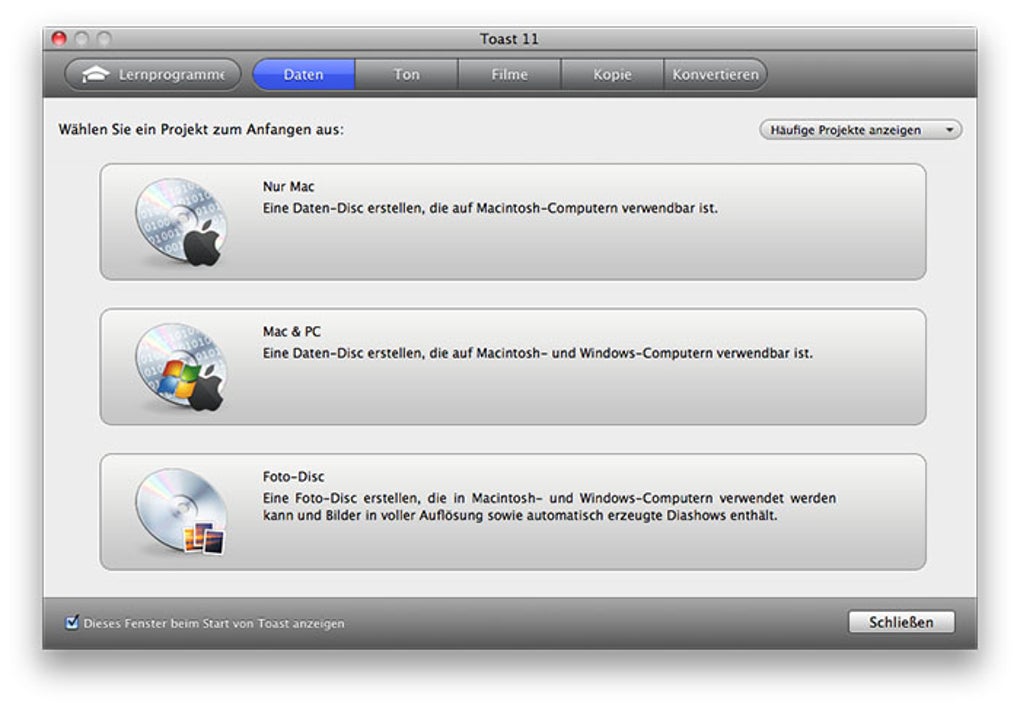This screenshot has height=708, width=1020.
Task: Open the Häufige Projekte anzeigen dropdown
Action: [861, 129]
